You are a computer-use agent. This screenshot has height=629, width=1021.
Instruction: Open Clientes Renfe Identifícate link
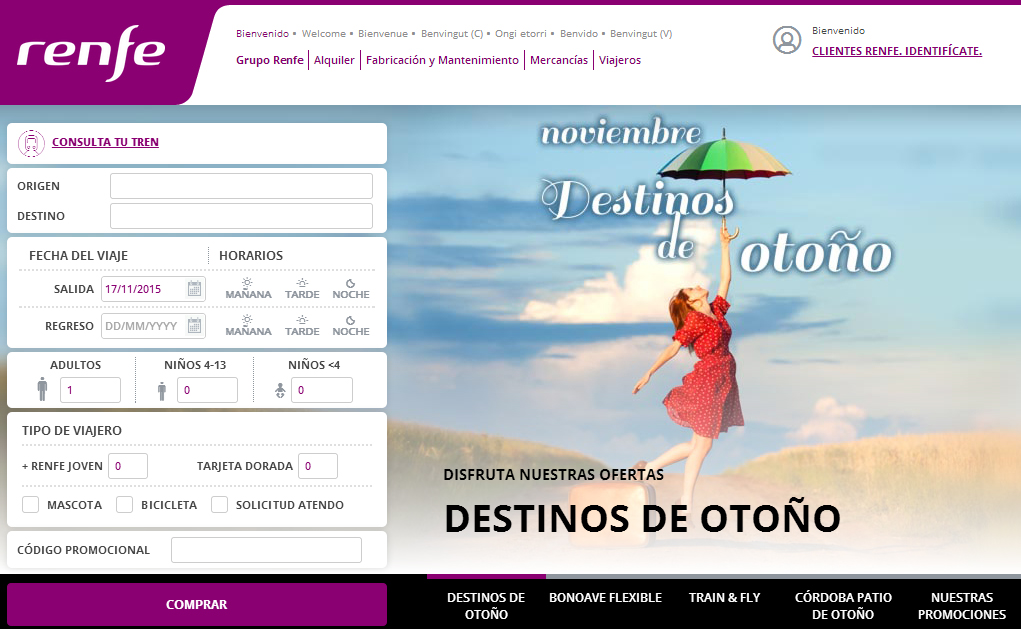(x=896, y=51)
